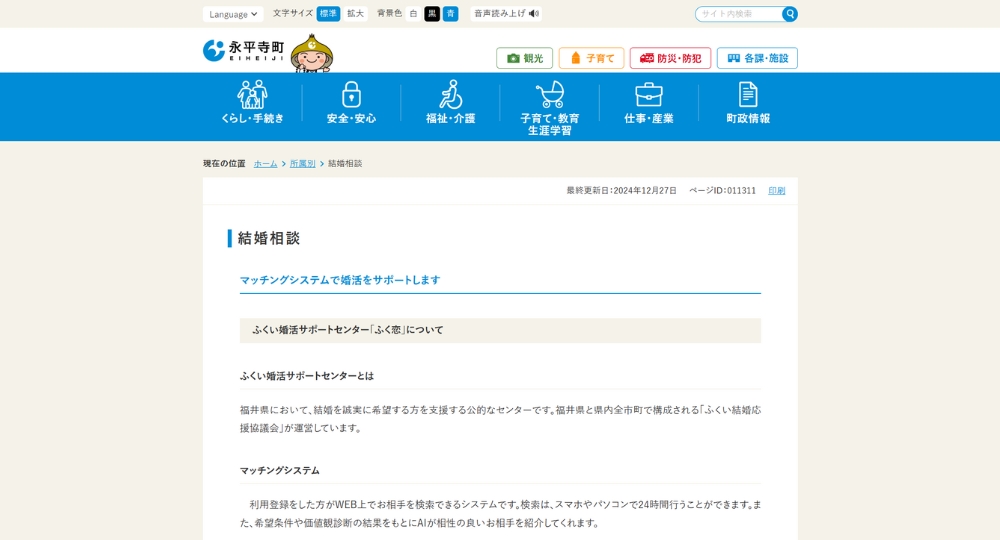The width and height of the screenshot is (1000, 540).
Task: Select white background color 白
Action: coord(413,13)
